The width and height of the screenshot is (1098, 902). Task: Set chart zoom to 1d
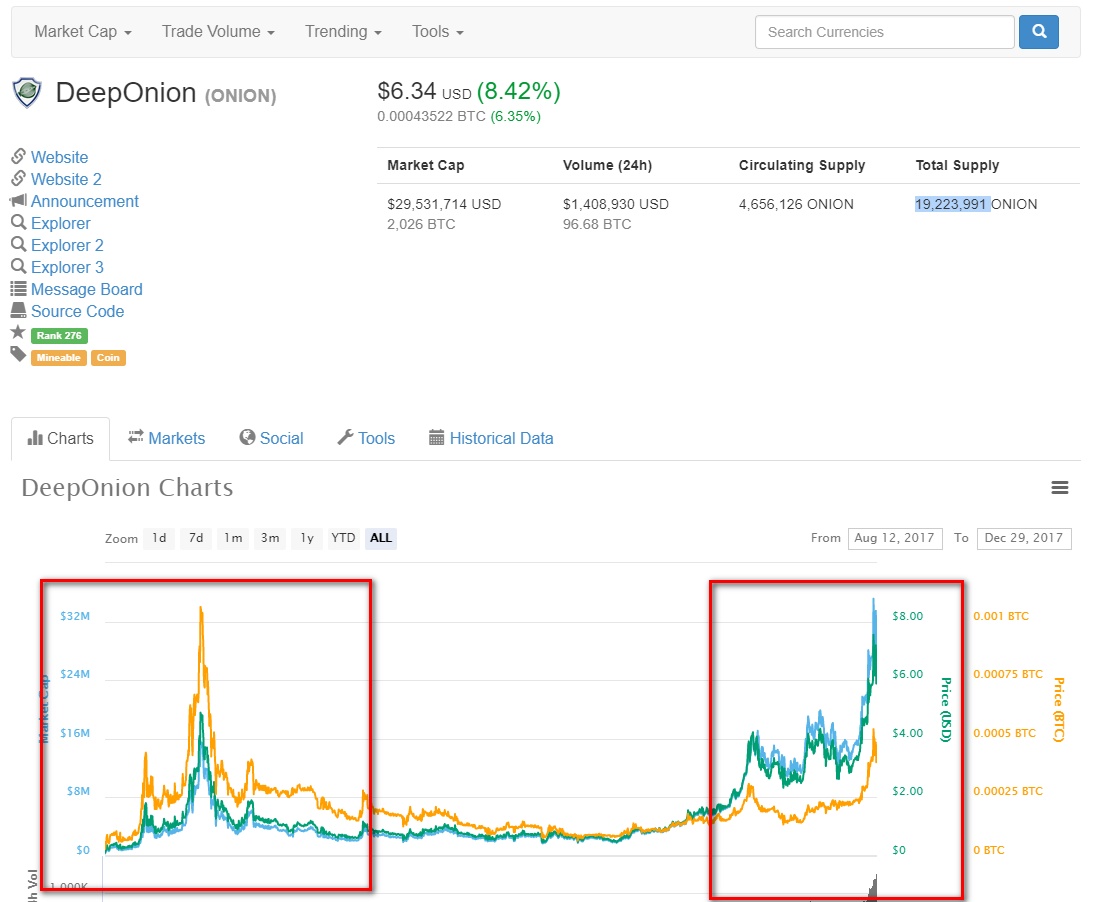[x=159, y=538]
